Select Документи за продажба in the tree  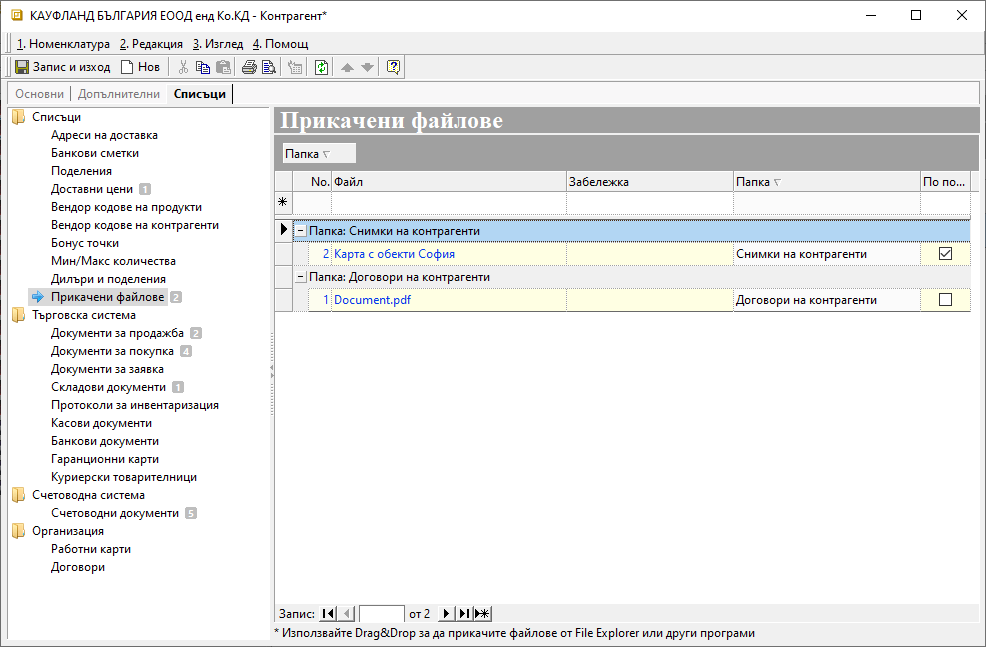click(117, 333)
